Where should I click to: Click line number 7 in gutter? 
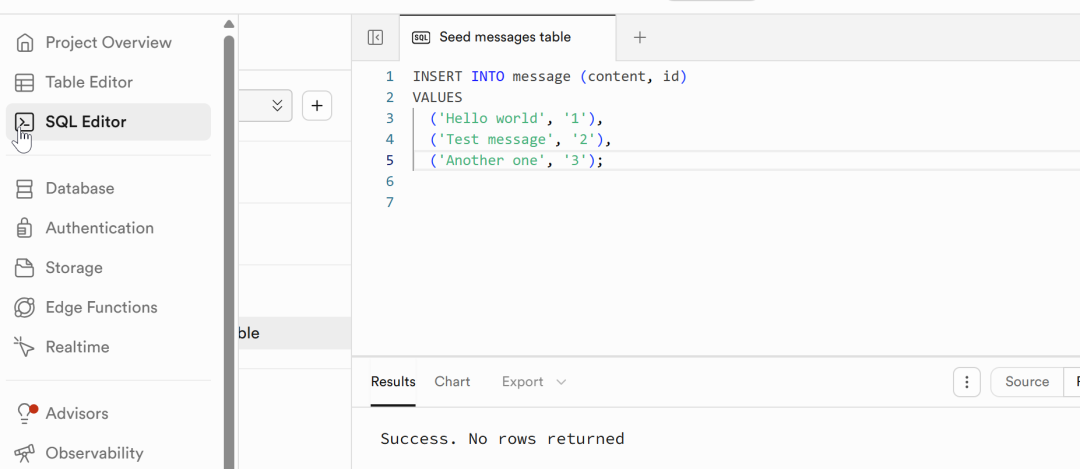(390, 202)
